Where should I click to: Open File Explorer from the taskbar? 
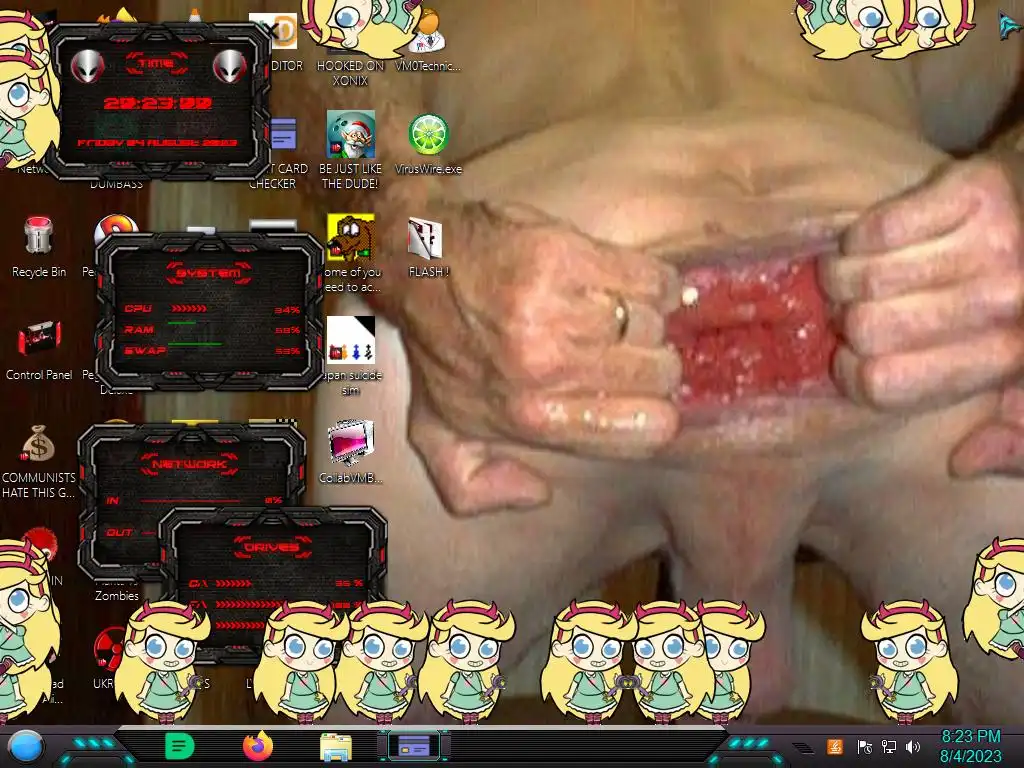point(336,746)
